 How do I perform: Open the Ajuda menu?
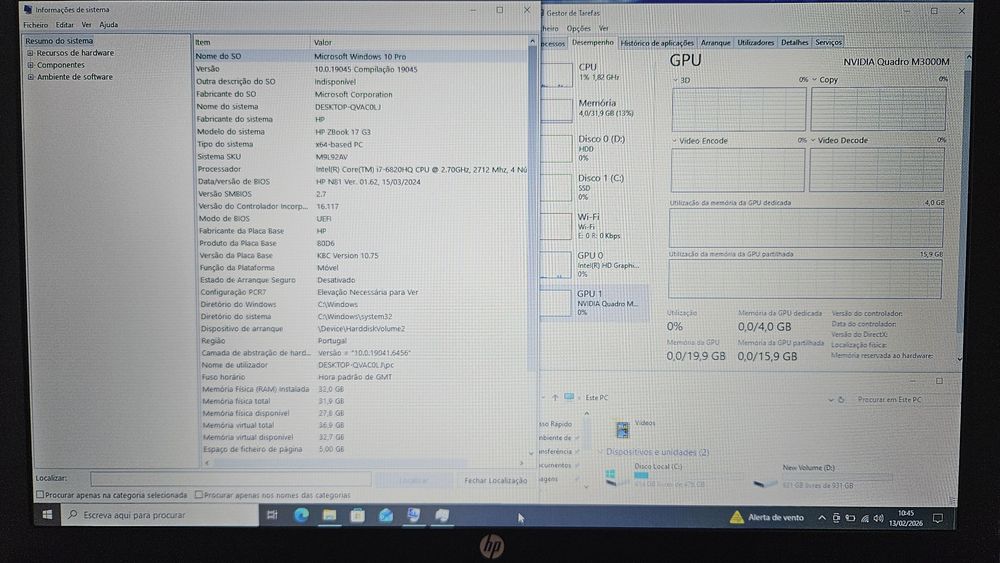(108, 25)
